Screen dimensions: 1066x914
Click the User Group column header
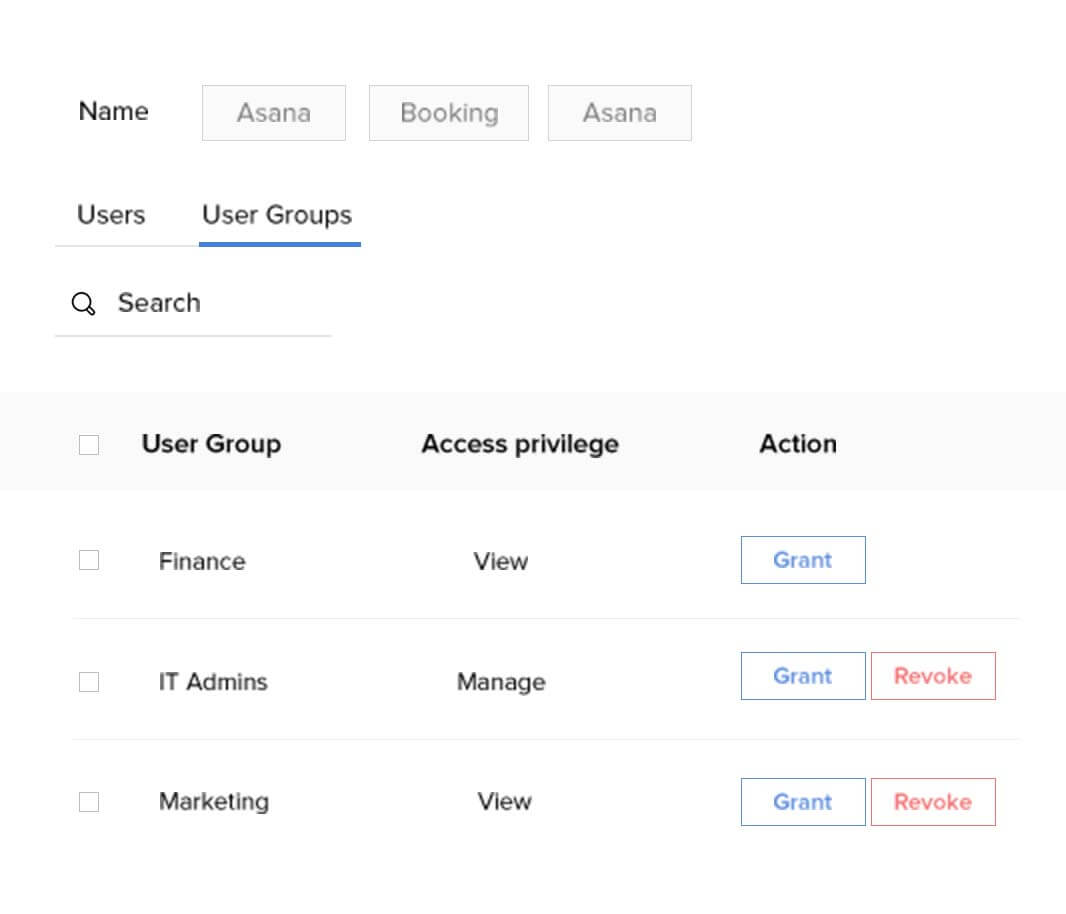[x=211, y=444]
